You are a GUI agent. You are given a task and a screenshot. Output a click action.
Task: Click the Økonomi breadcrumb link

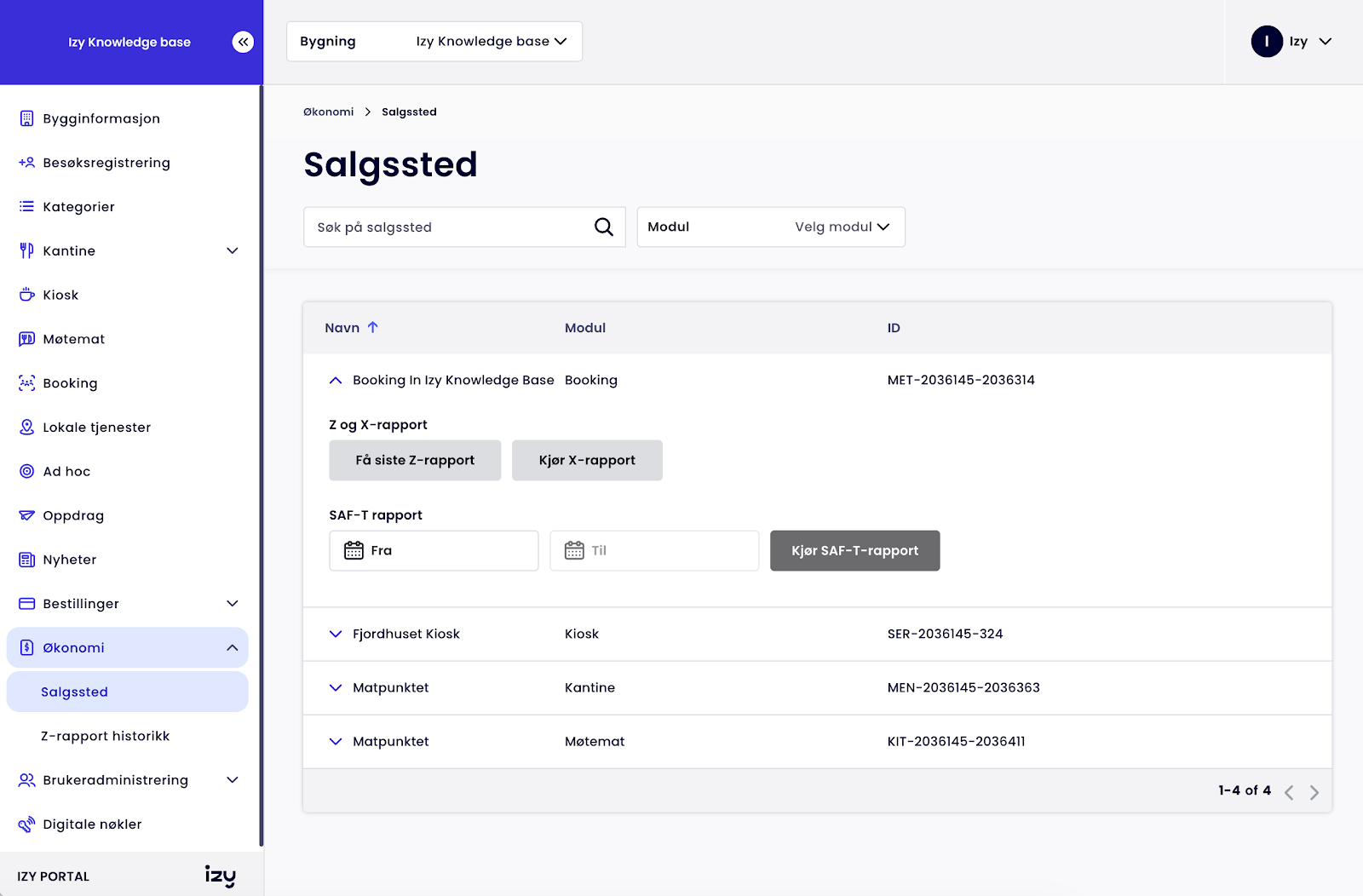pyautogui.click(x=328, y=112)
